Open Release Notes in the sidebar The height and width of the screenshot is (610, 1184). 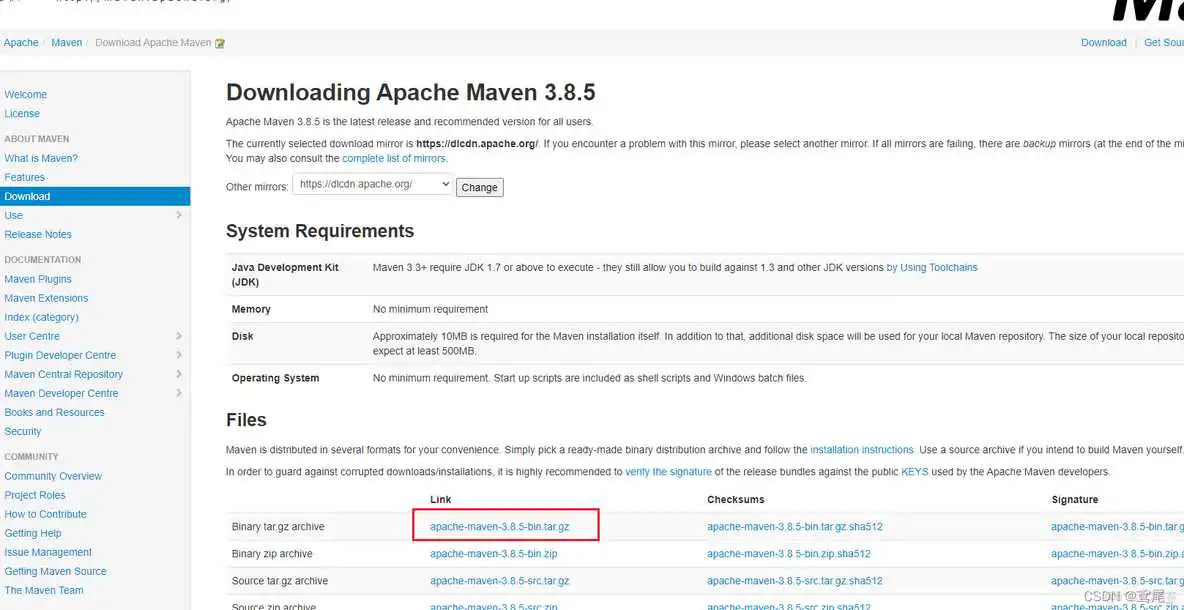coord(38,234)
